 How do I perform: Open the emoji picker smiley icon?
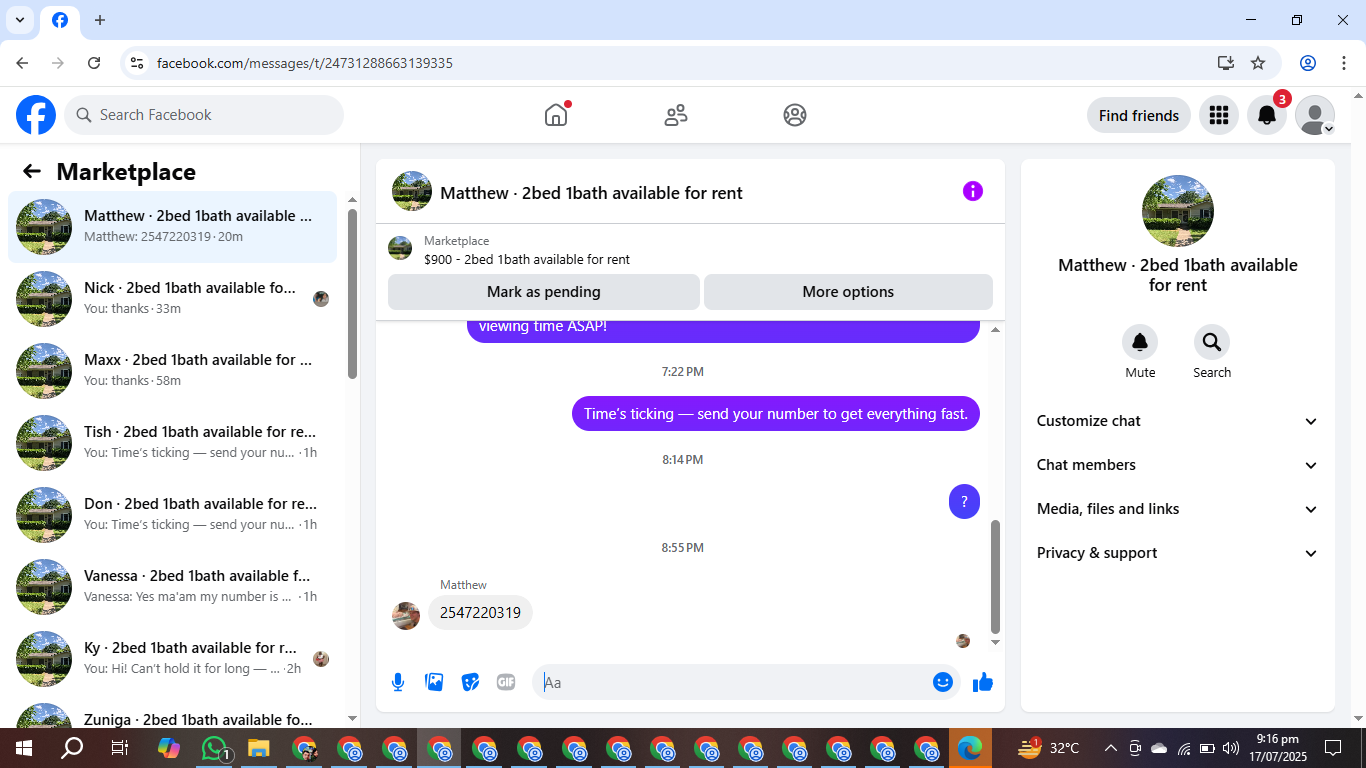tap(942, 682)
